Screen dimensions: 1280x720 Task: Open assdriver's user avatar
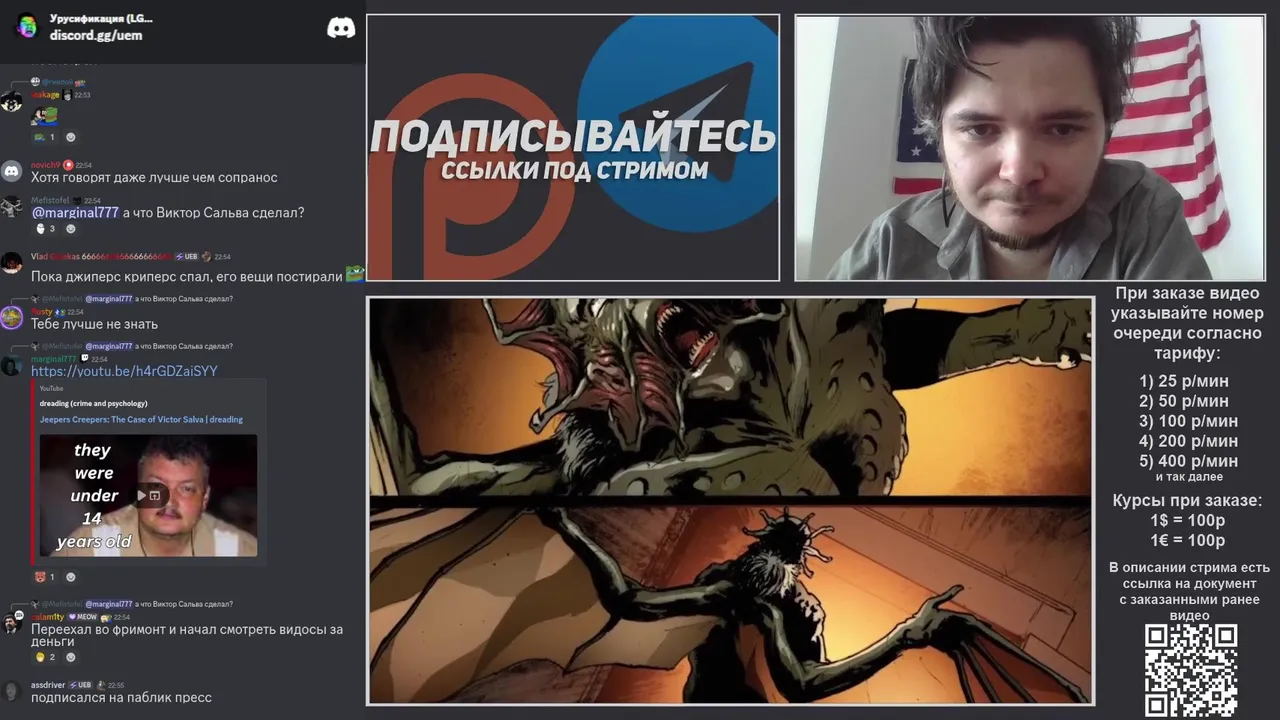pos(12,691)
